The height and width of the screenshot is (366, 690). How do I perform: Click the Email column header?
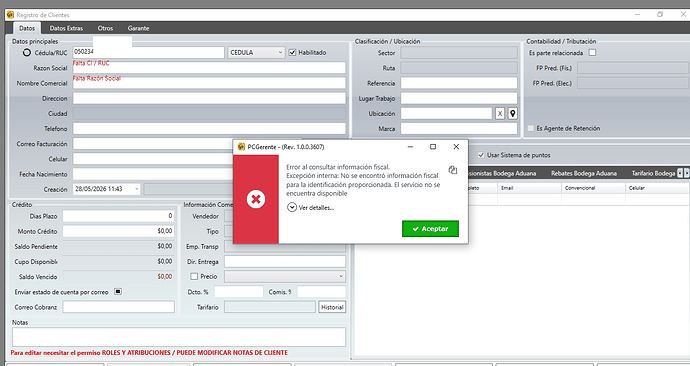pos(529,188)
